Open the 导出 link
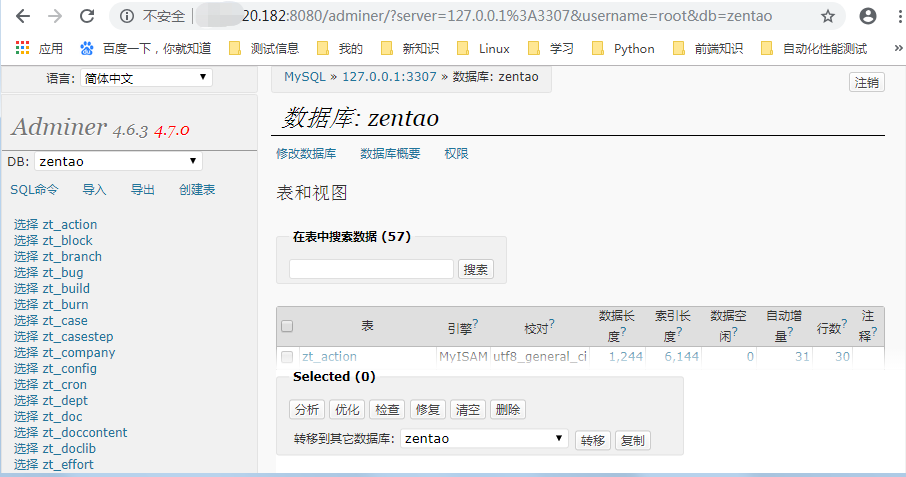This screenshot has width=906, height=477. click(143, 189)
